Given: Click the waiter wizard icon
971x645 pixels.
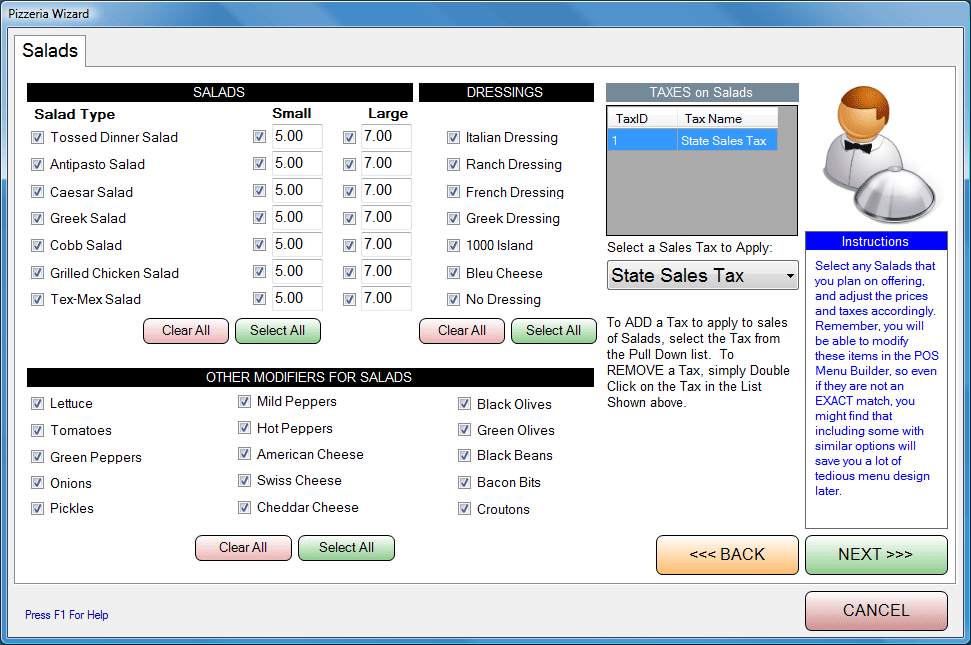Looking at the screenshot, I should tap(875, 156).
